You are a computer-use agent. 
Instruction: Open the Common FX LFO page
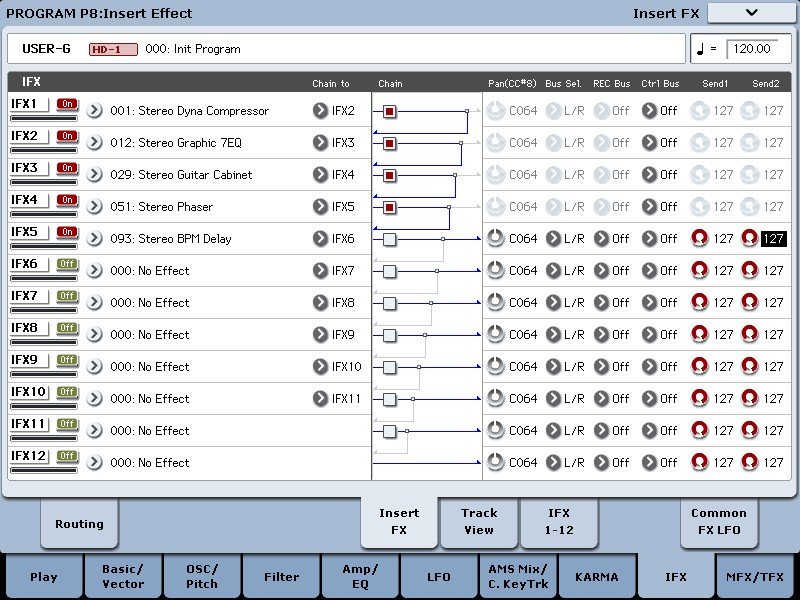718,521
